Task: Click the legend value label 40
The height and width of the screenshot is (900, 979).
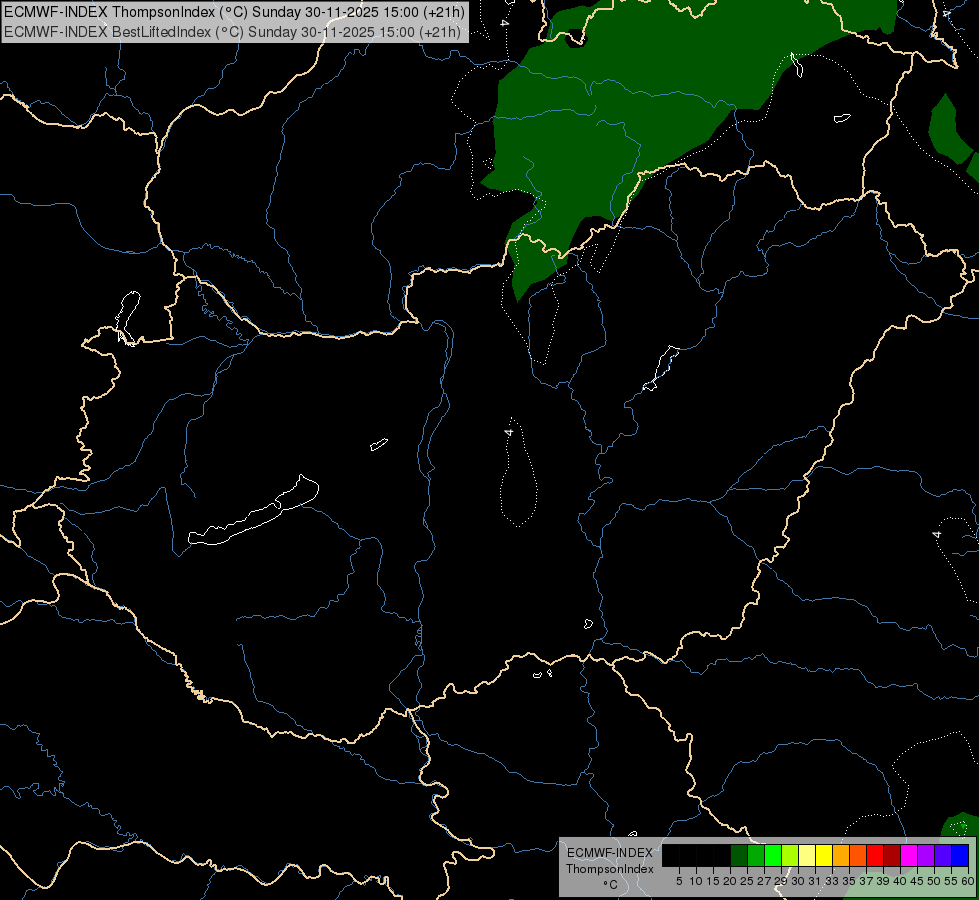Action: click(x=900, y=881)
